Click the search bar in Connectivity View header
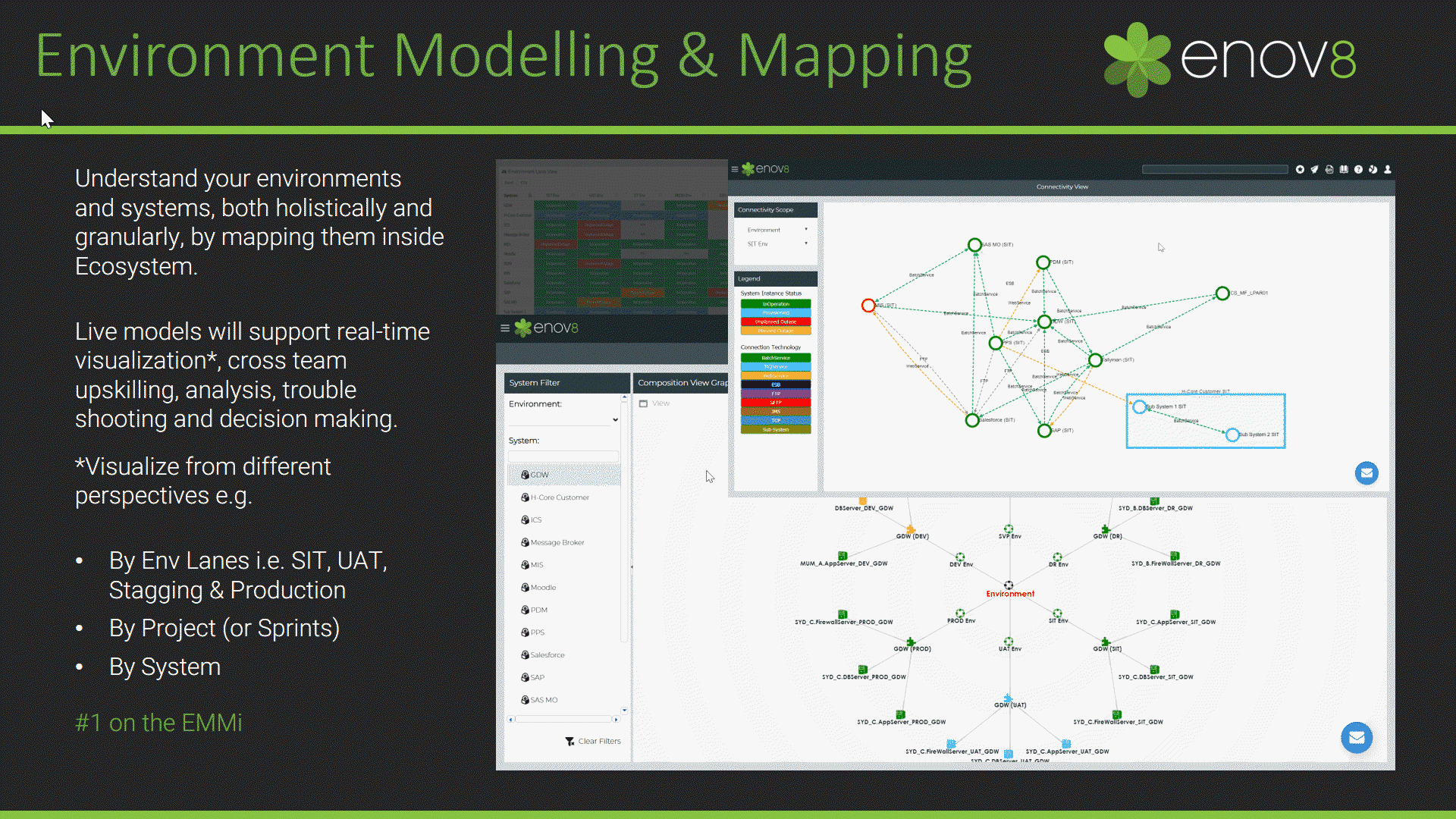Viewport: 1456px width, 819px height. tap(1215, 169)
